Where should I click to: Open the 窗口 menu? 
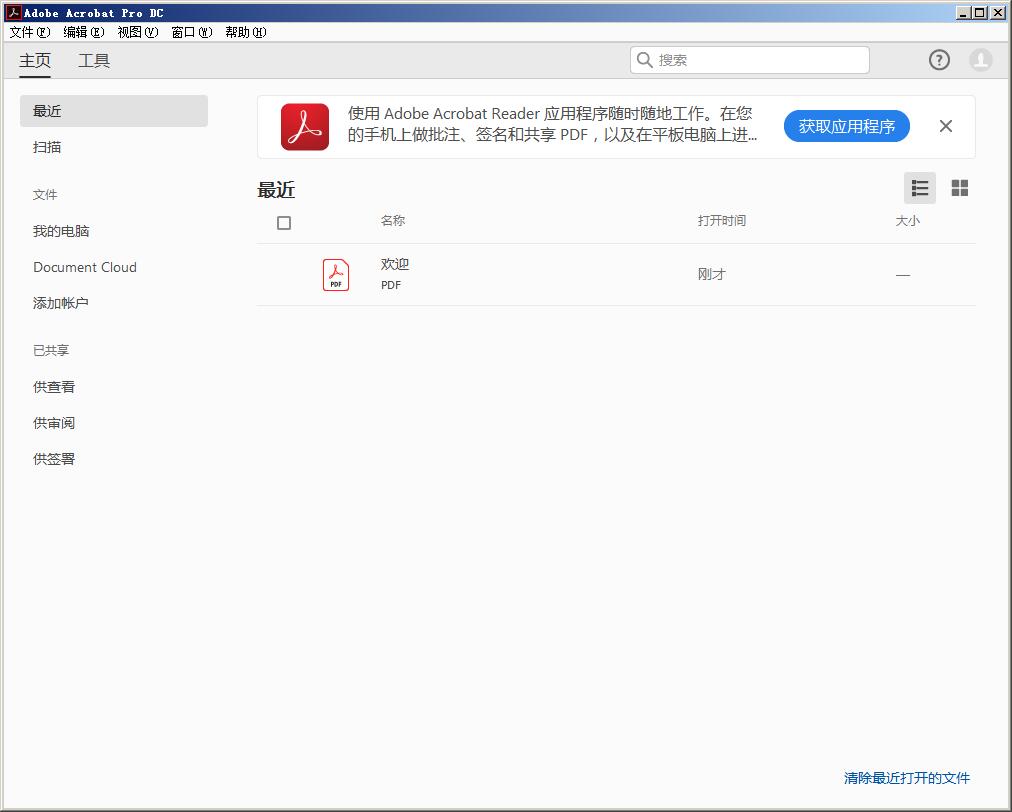[192, 32]
